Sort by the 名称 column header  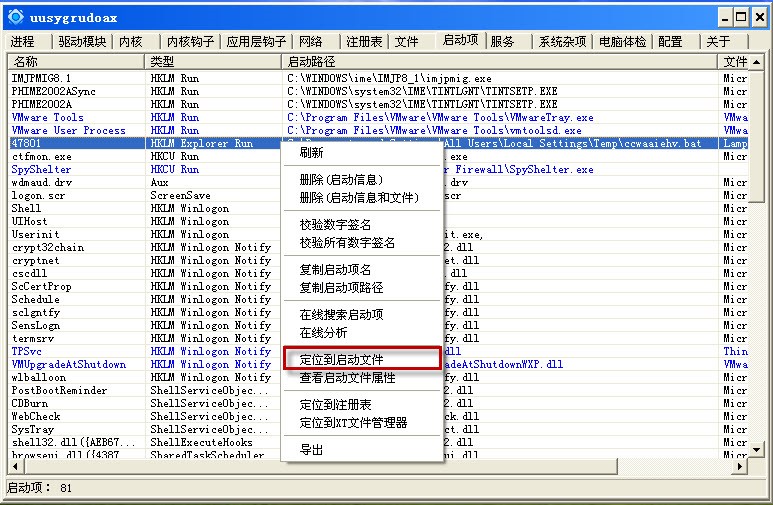click(75, 62)
